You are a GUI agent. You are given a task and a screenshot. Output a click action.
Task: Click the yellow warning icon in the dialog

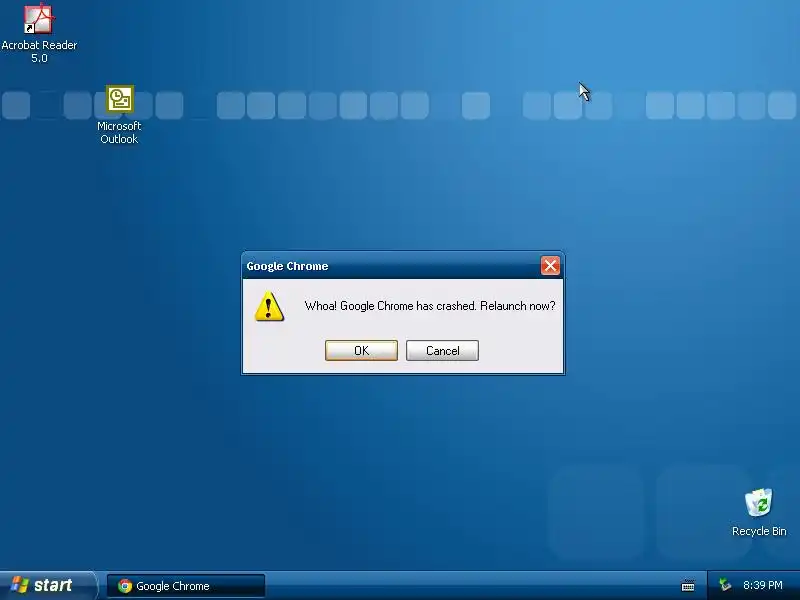(x=269, y=306)
